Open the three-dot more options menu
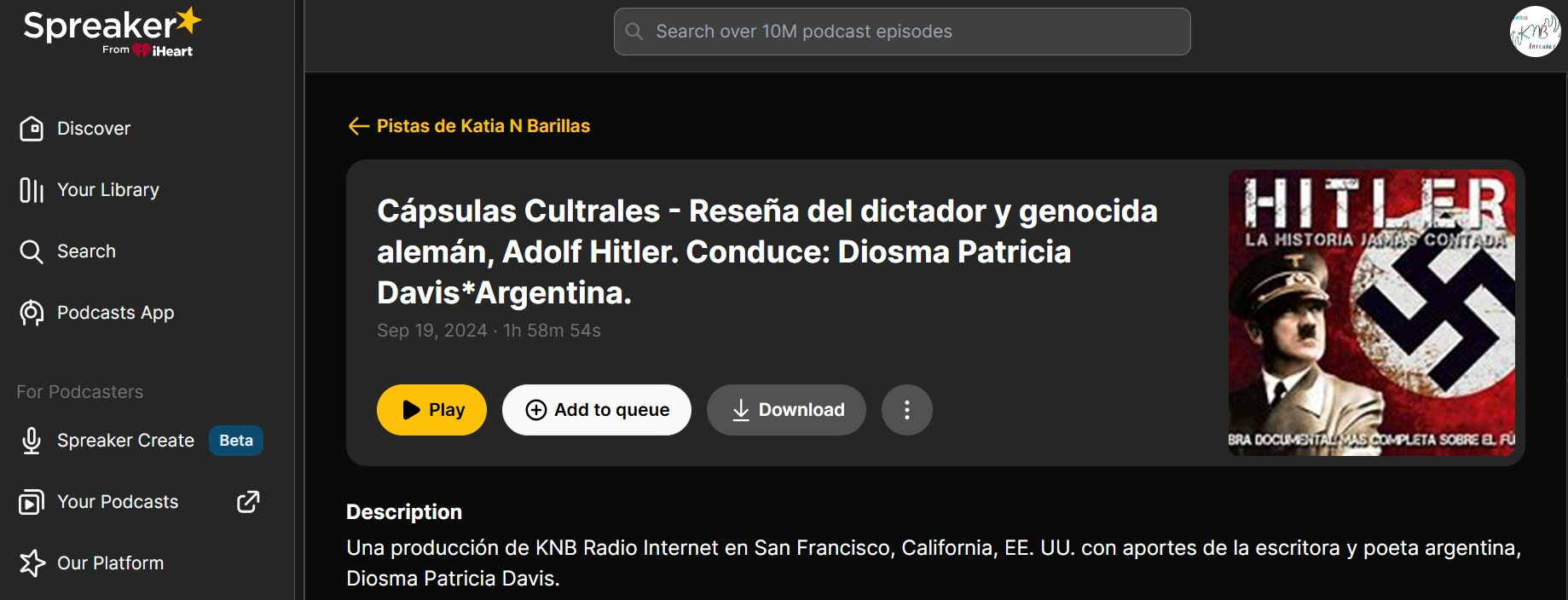 pyautogui.click(x=906, y=410)
